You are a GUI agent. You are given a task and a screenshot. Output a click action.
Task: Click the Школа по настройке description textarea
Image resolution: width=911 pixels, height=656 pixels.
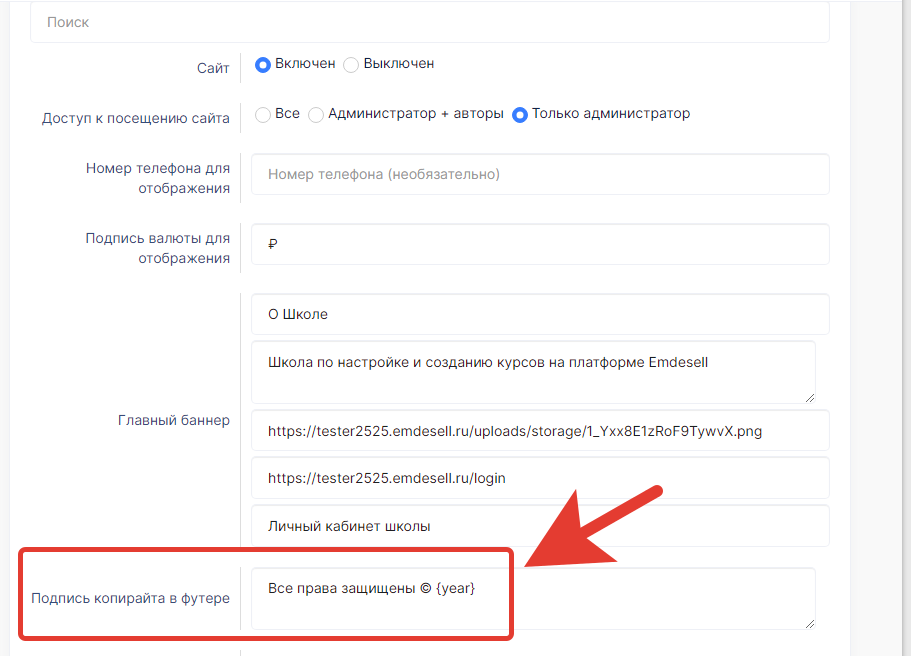tap(533, 372)
